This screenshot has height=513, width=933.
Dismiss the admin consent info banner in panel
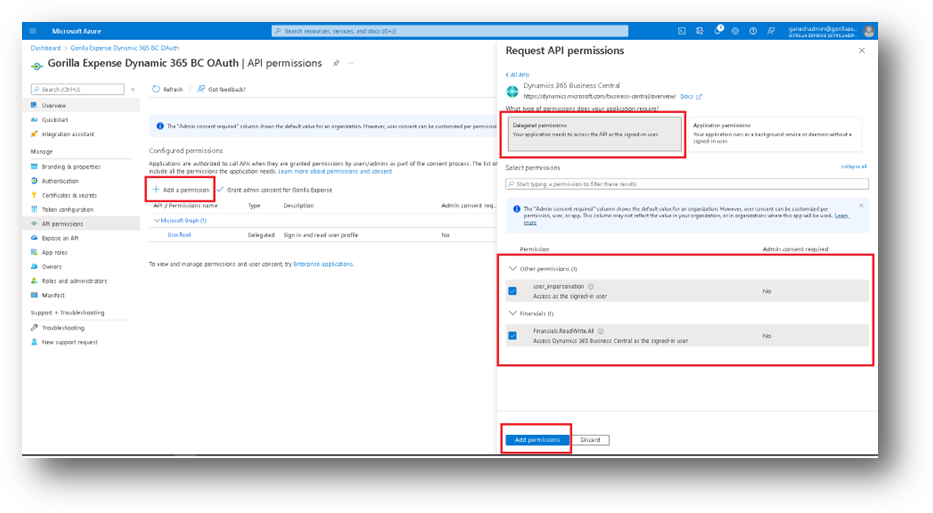click(x=861, y=206)
